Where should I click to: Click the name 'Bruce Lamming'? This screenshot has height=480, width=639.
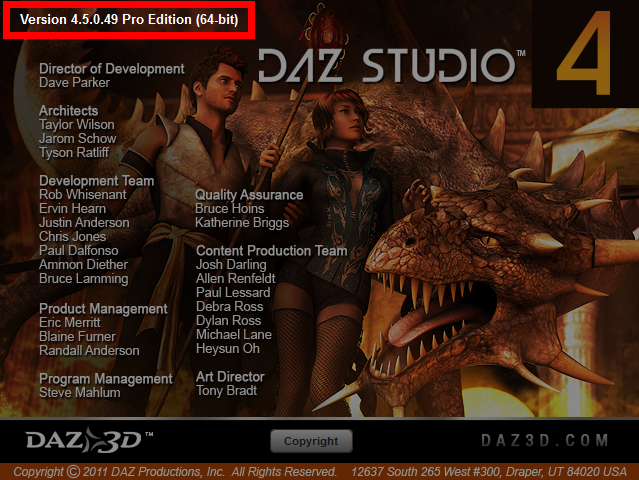pos(84,279)
